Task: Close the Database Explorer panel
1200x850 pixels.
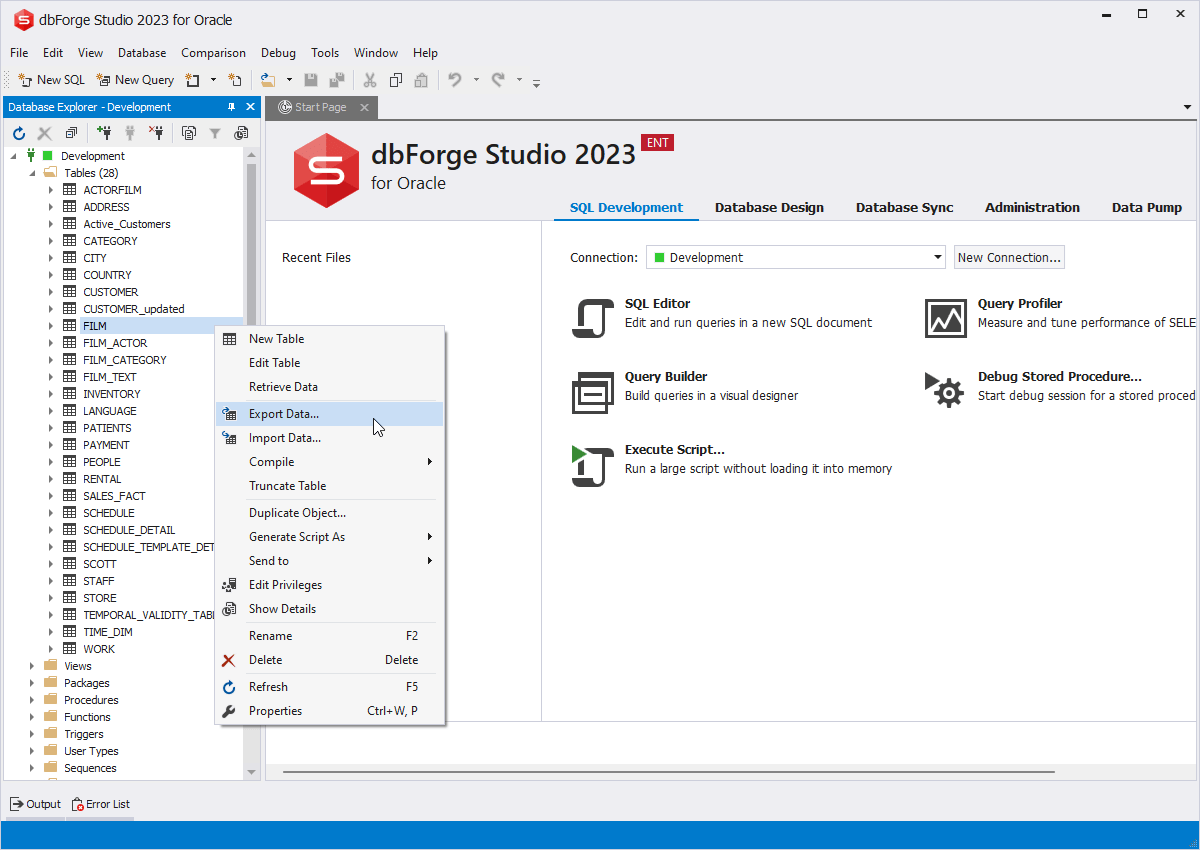Action: (250, 107)
